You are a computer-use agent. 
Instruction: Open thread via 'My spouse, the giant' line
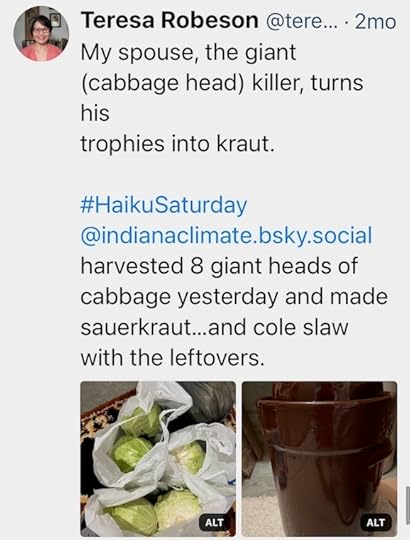[188, 53]
